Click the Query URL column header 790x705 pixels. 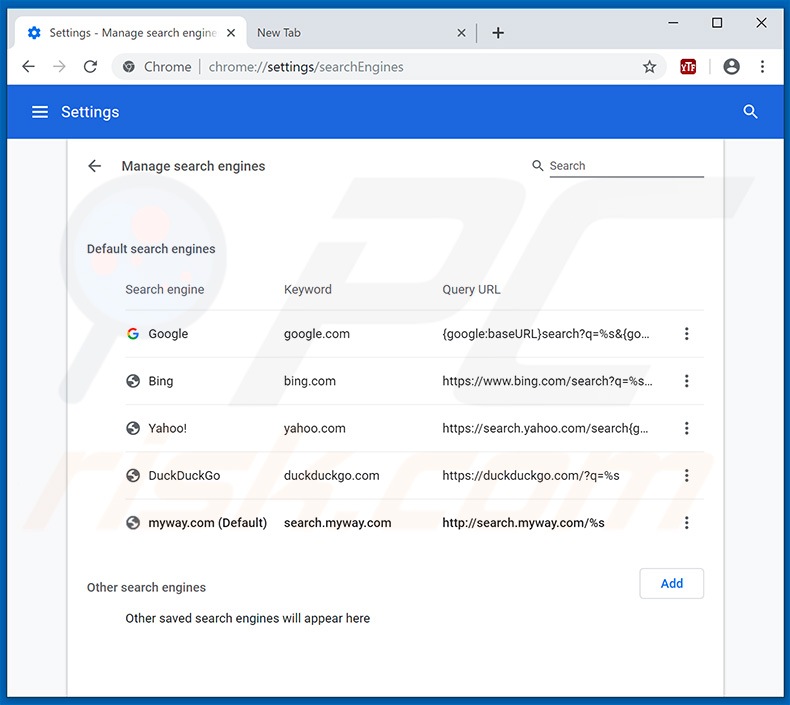(471, 289)
